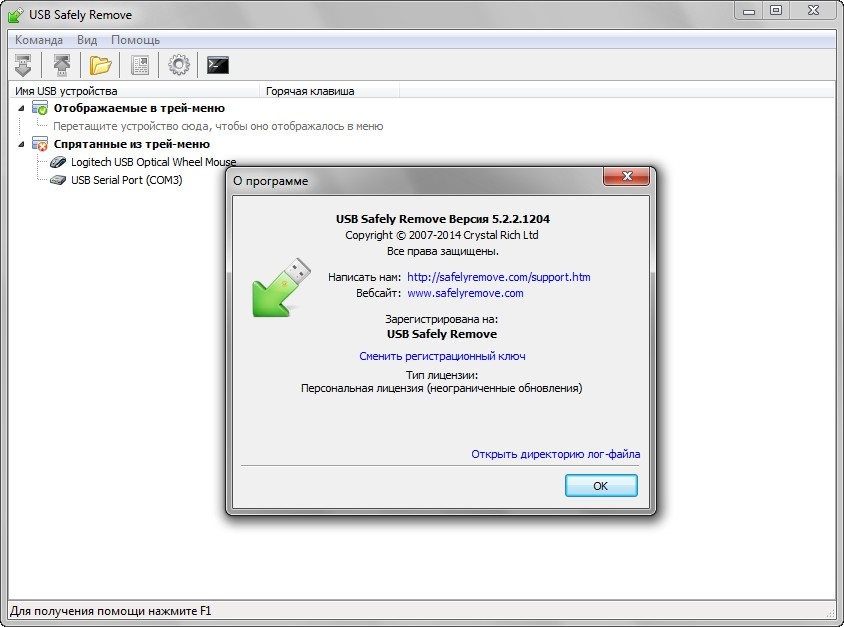Click the device properties toolbar icon
844x627 pixels.
(140, 65)
